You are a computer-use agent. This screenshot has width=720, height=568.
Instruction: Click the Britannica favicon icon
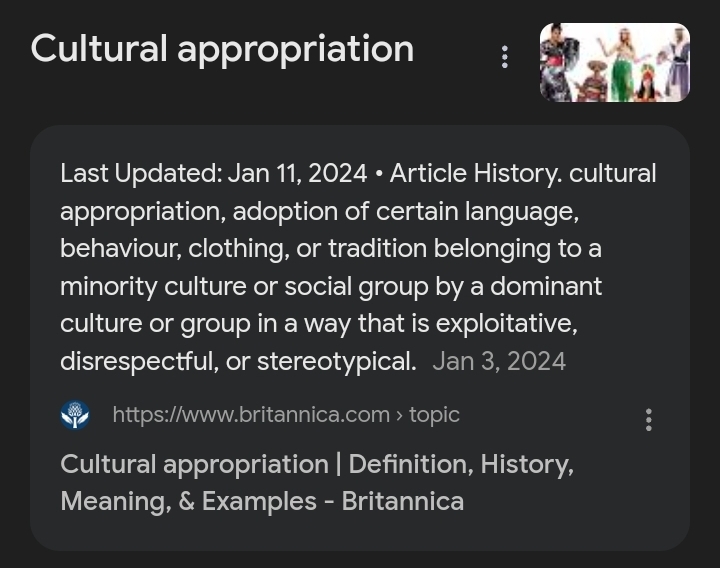tap(75, 415)
